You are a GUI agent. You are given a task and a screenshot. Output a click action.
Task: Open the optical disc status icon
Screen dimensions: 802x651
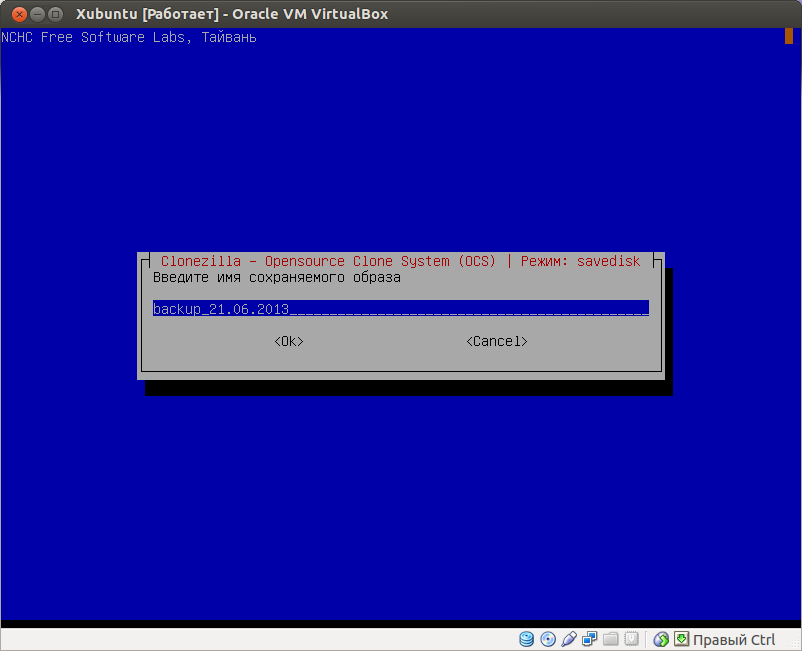coord(548,639)
